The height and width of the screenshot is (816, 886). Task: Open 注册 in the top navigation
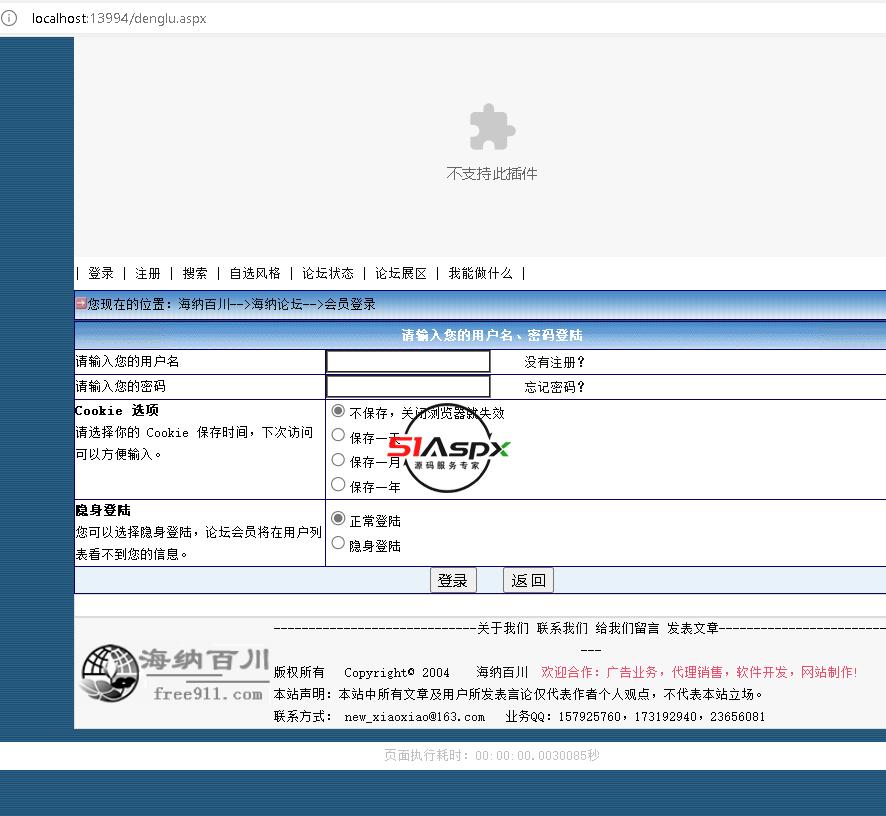pyautogui.click(x=148, y=274)
